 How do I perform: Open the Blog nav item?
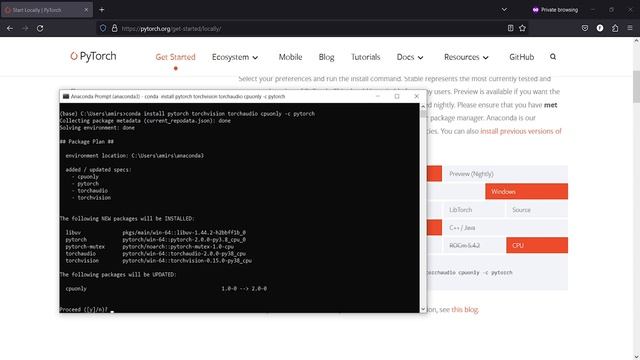pos(327,57)
